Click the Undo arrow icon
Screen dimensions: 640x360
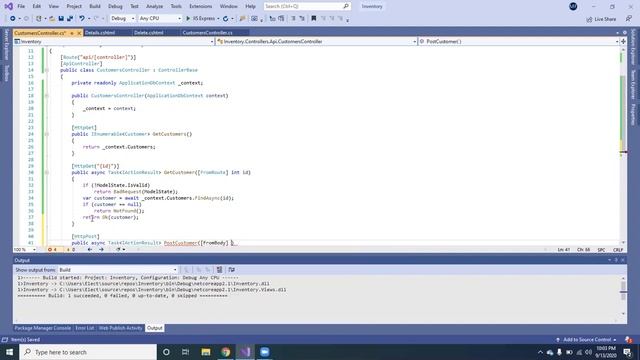tap(82, 18)
